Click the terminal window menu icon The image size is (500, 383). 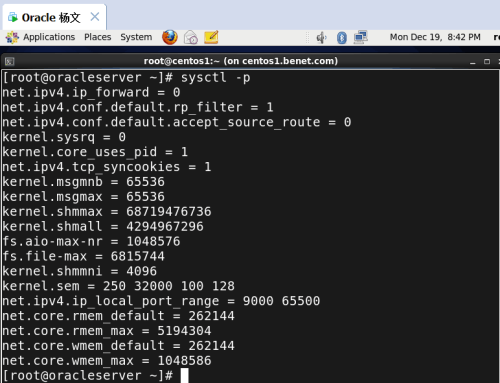(x=9, y=61)
